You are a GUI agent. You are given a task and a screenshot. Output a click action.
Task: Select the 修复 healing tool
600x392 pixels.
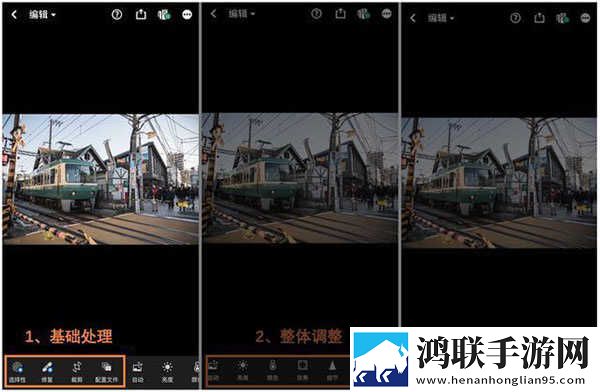pos(47,371)
